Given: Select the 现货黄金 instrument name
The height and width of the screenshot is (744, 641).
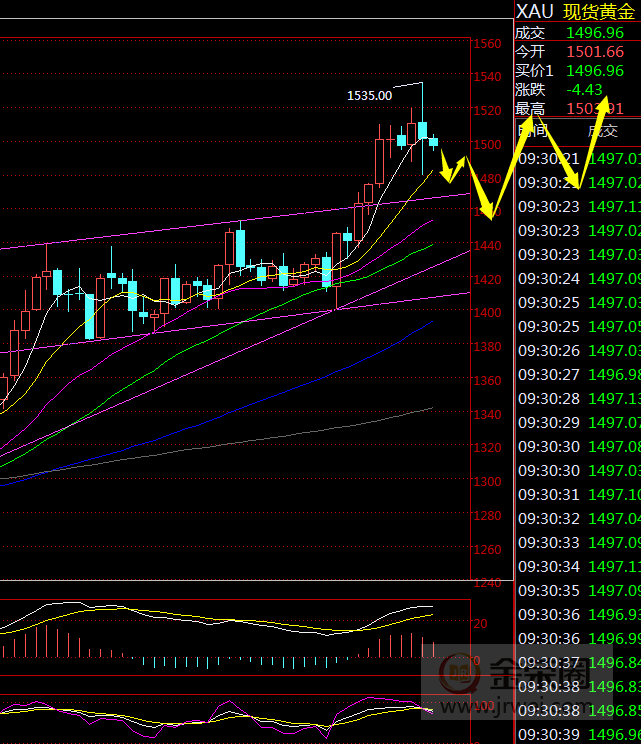Looking at the screenshot, I should [x=599, y=12].
